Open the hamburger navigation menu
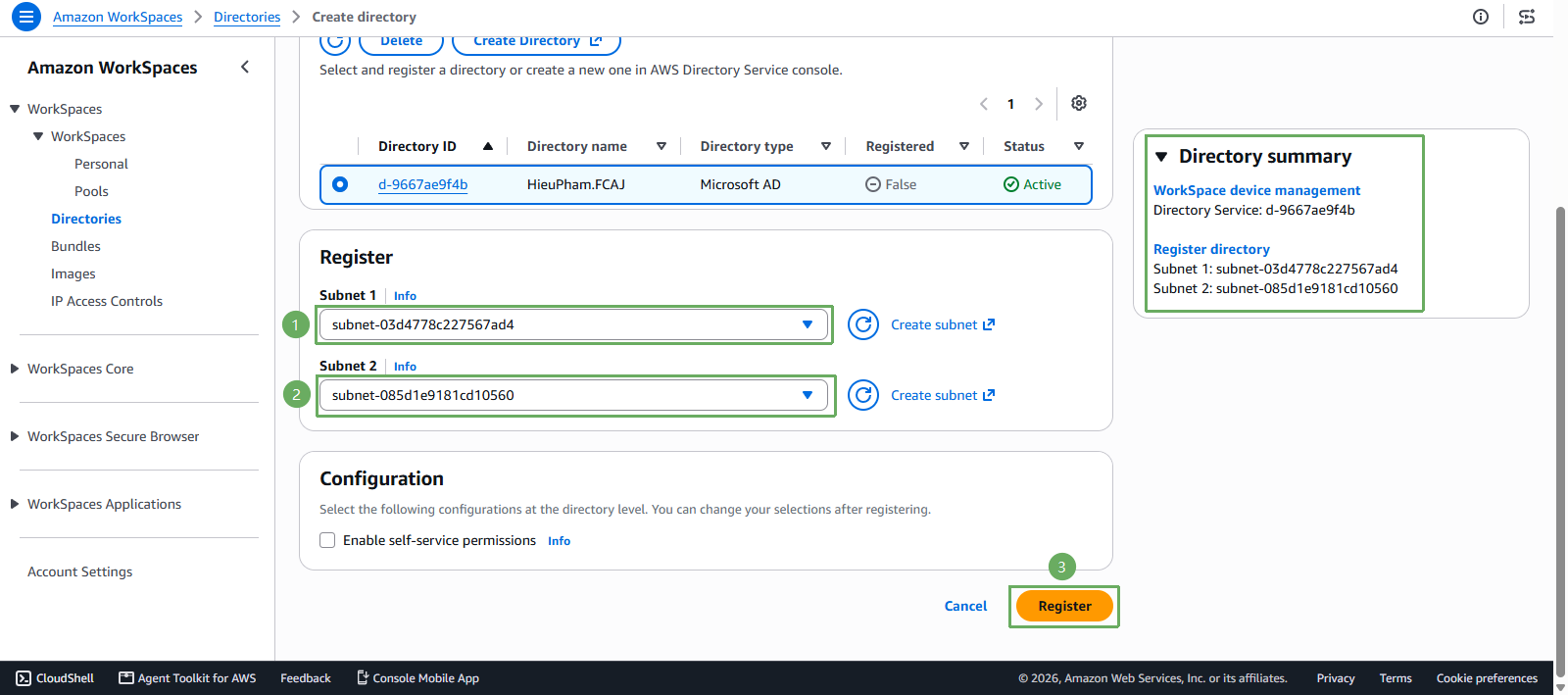 26,17
